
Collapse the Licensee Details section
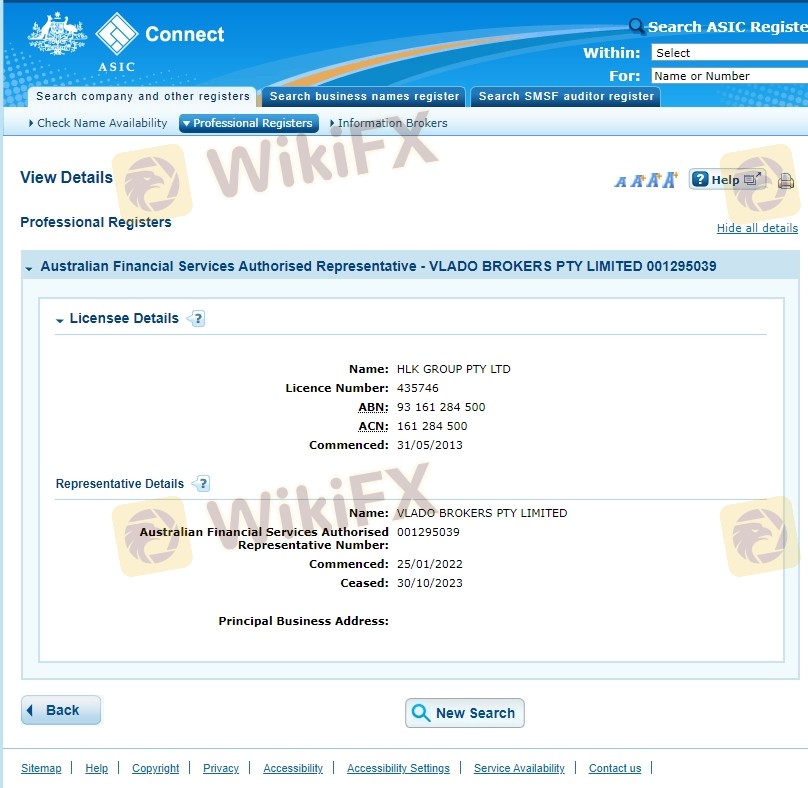[x=60, y=320]
